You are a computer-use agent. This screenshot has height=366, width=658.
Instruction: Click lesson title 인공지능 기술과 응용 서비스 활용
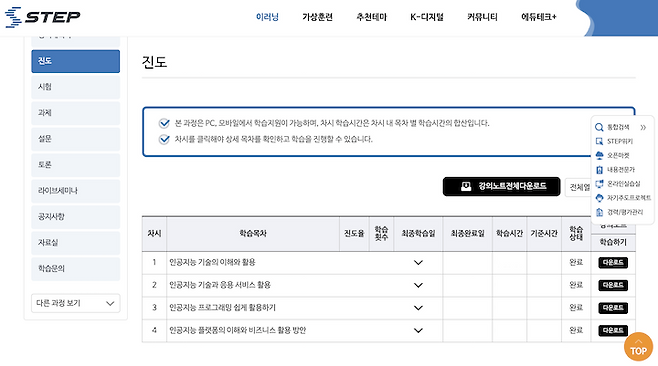(220, 285)
